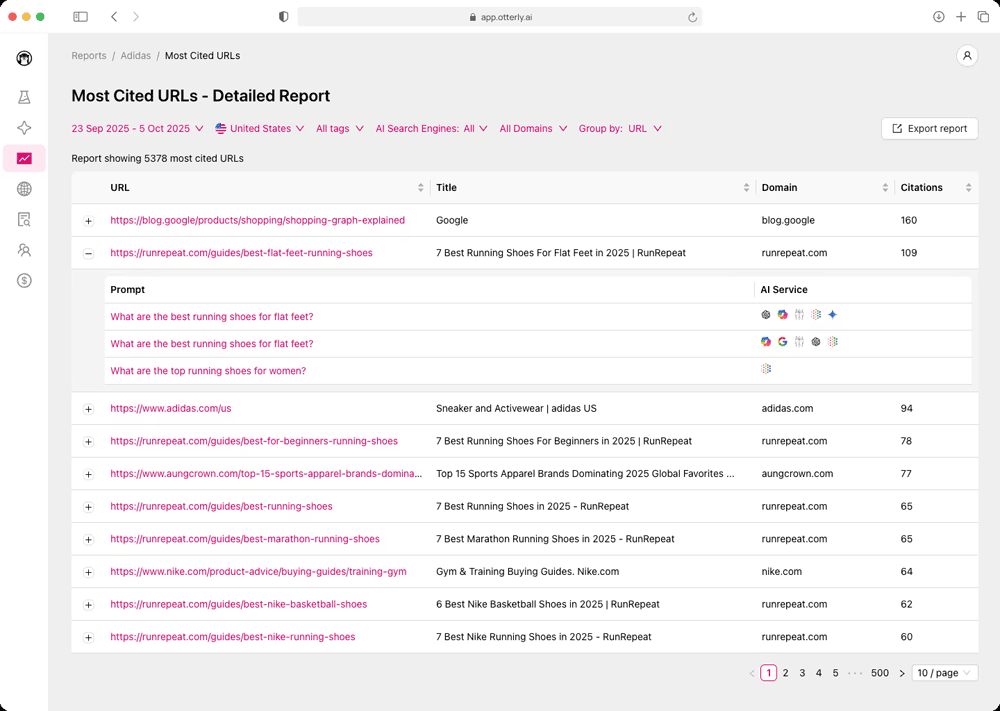Screen dimensions: 1000x711
Task: Click the Export report button
Action: pos(929,129)
